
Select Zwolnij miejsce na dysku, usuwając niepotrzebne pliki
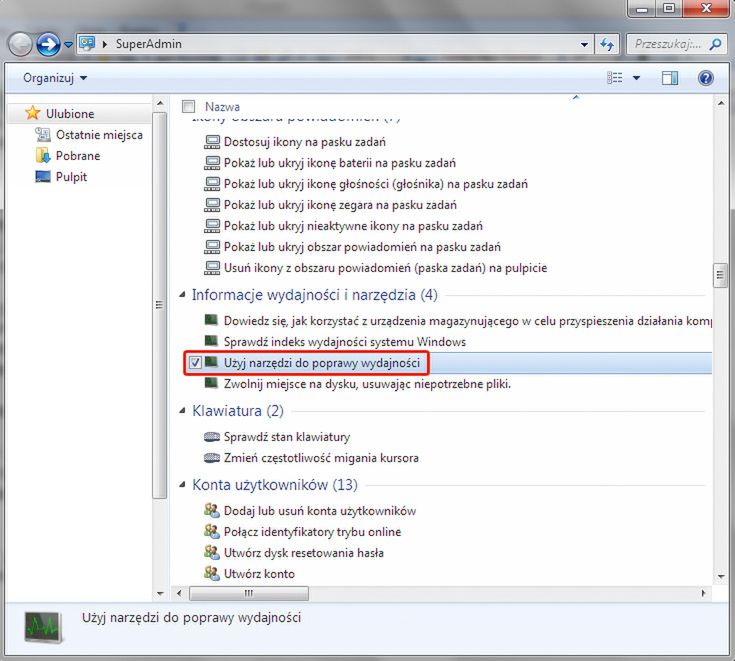pyautogui.click(x=368, y=384)
